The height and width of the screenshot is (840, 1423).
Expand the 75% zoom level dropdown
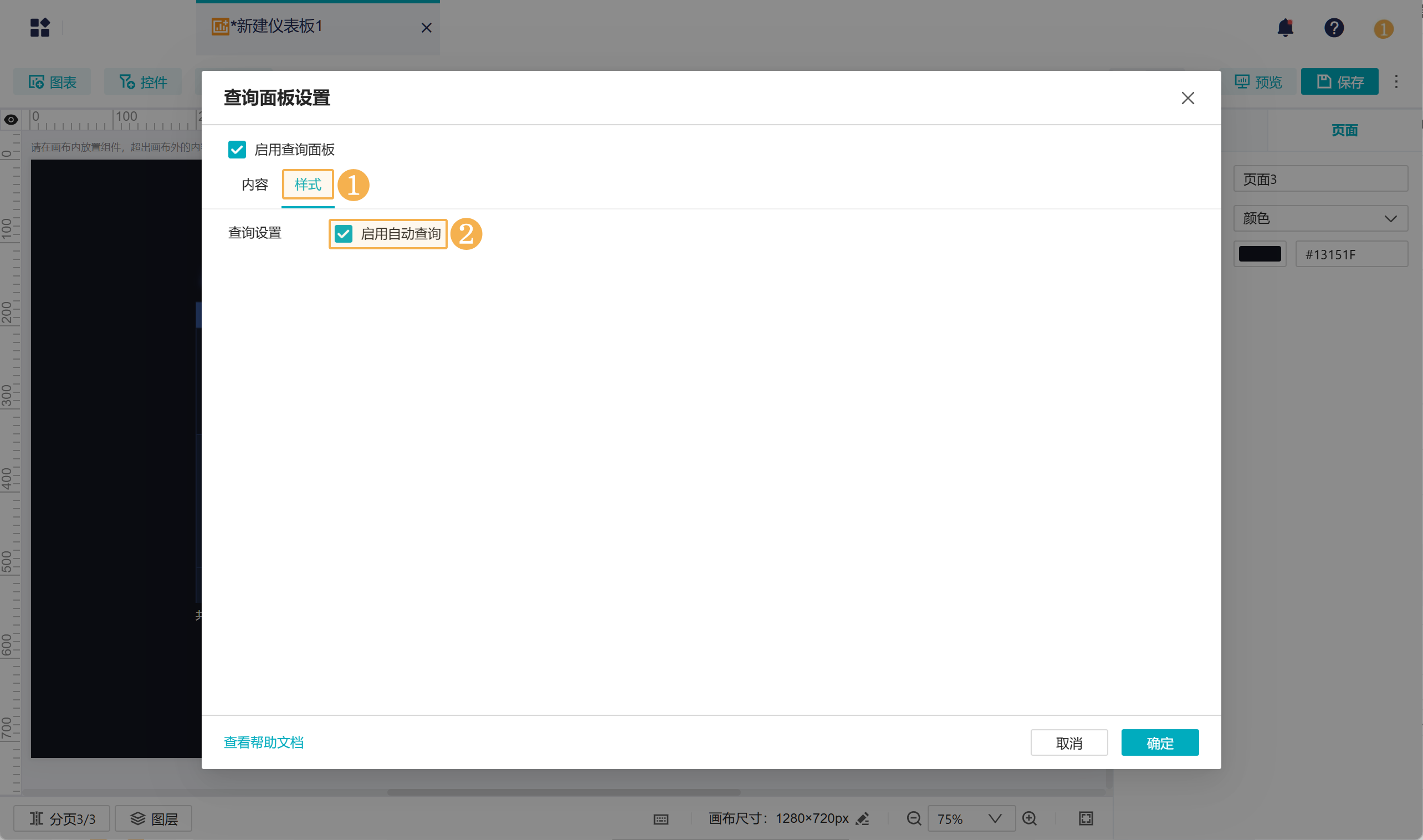pos(970,818)
